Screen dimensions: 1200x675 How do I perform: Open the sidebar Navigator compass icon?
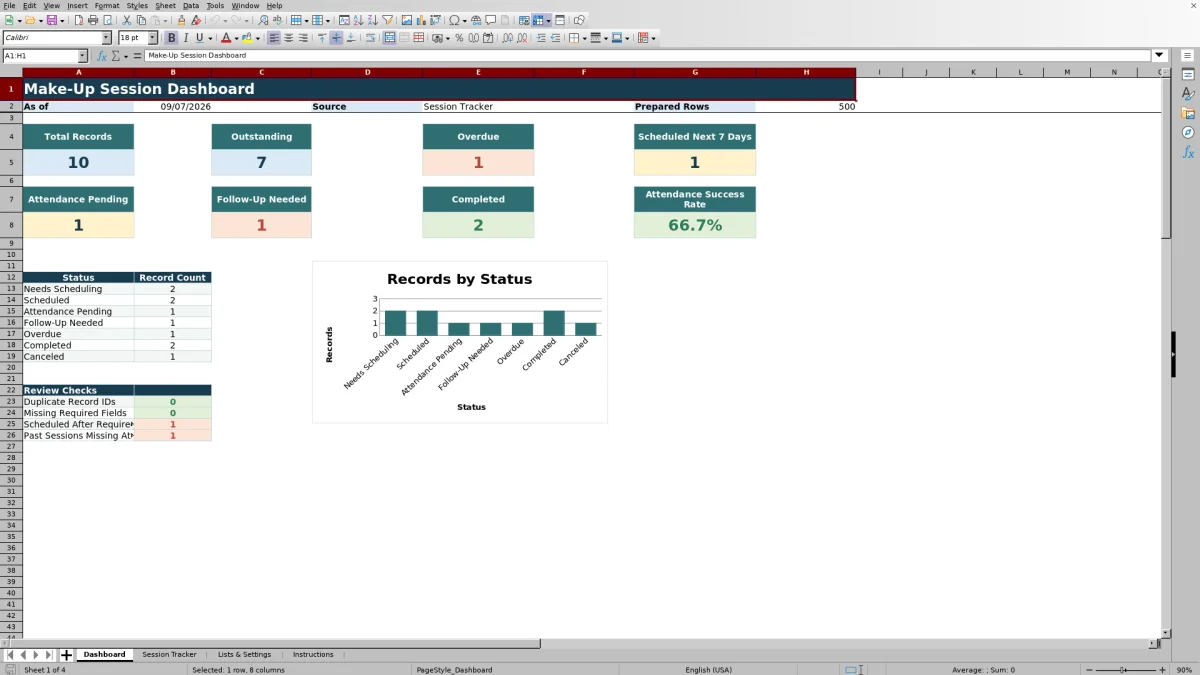click(1188, 132)
